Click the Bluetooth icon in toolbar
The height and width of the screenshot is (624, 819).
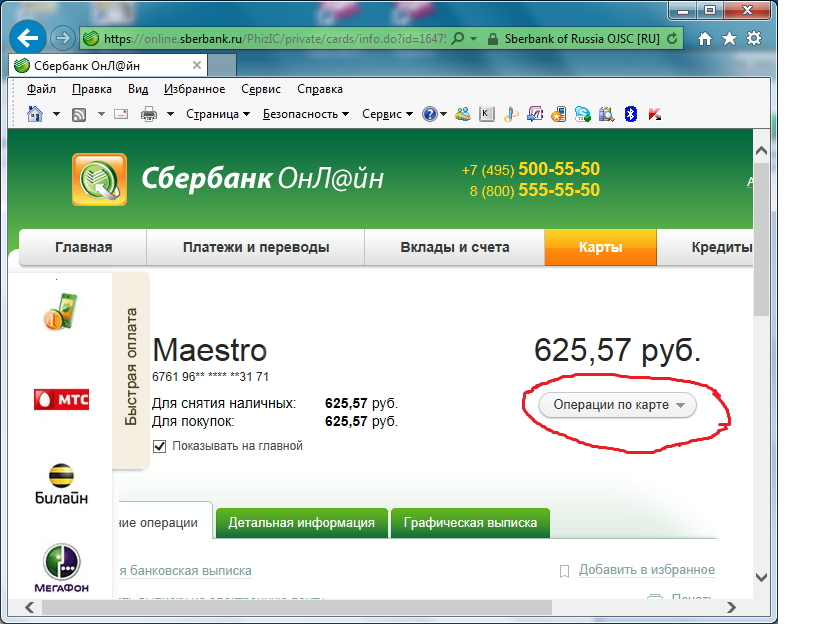pos(630,114)
